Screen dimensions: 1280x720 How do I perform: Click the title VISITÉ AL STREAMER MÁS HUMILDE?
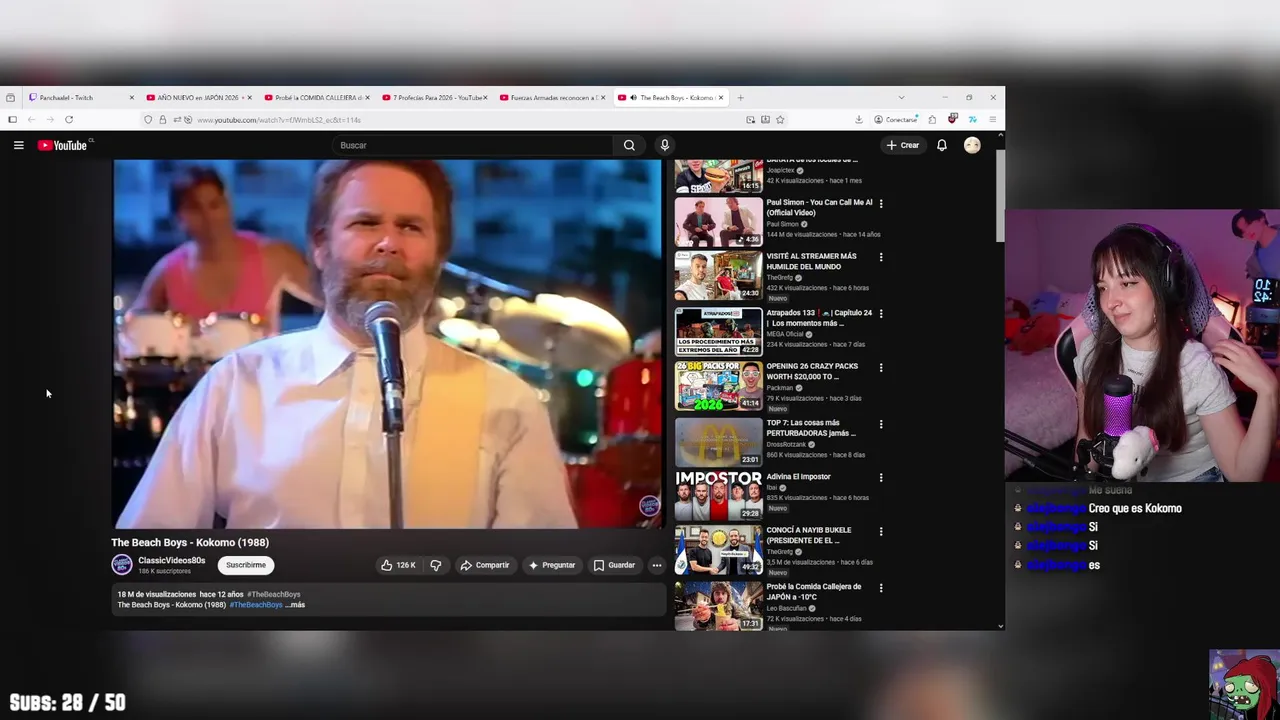[811, 261]
